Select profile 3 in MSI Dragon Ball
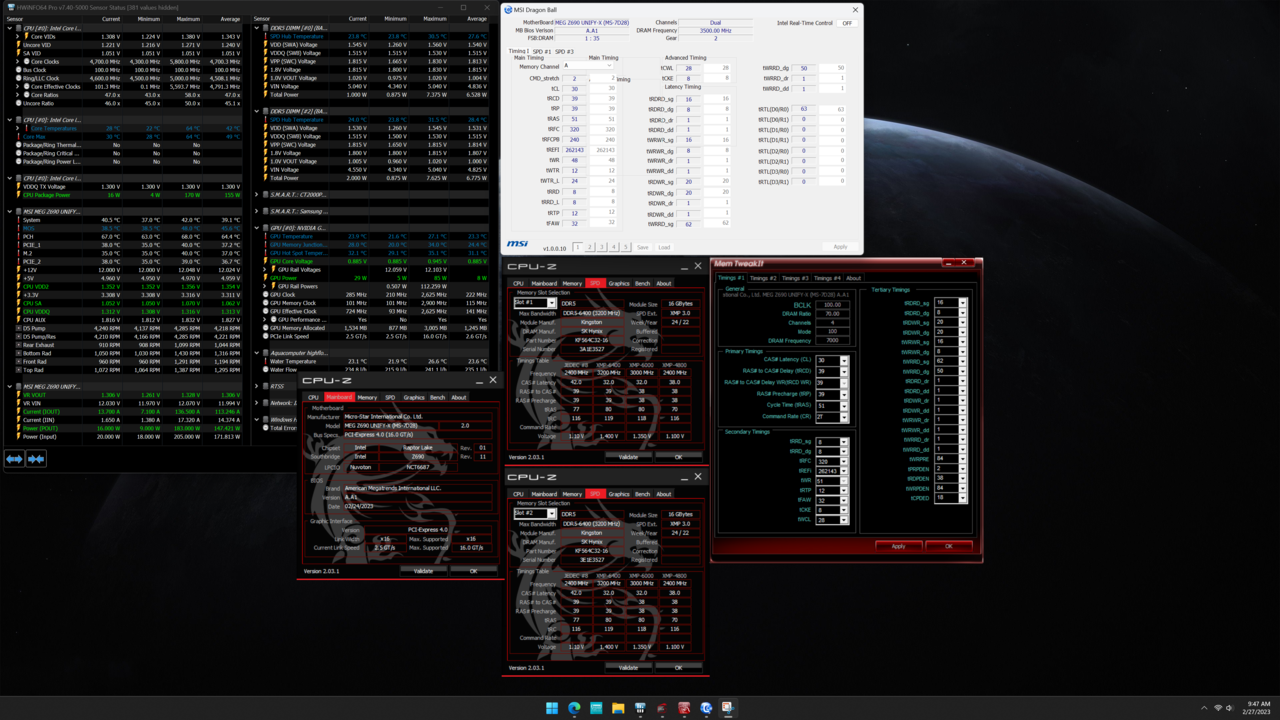This screenshot has width=1280, height=720. (x=602, y=247)
